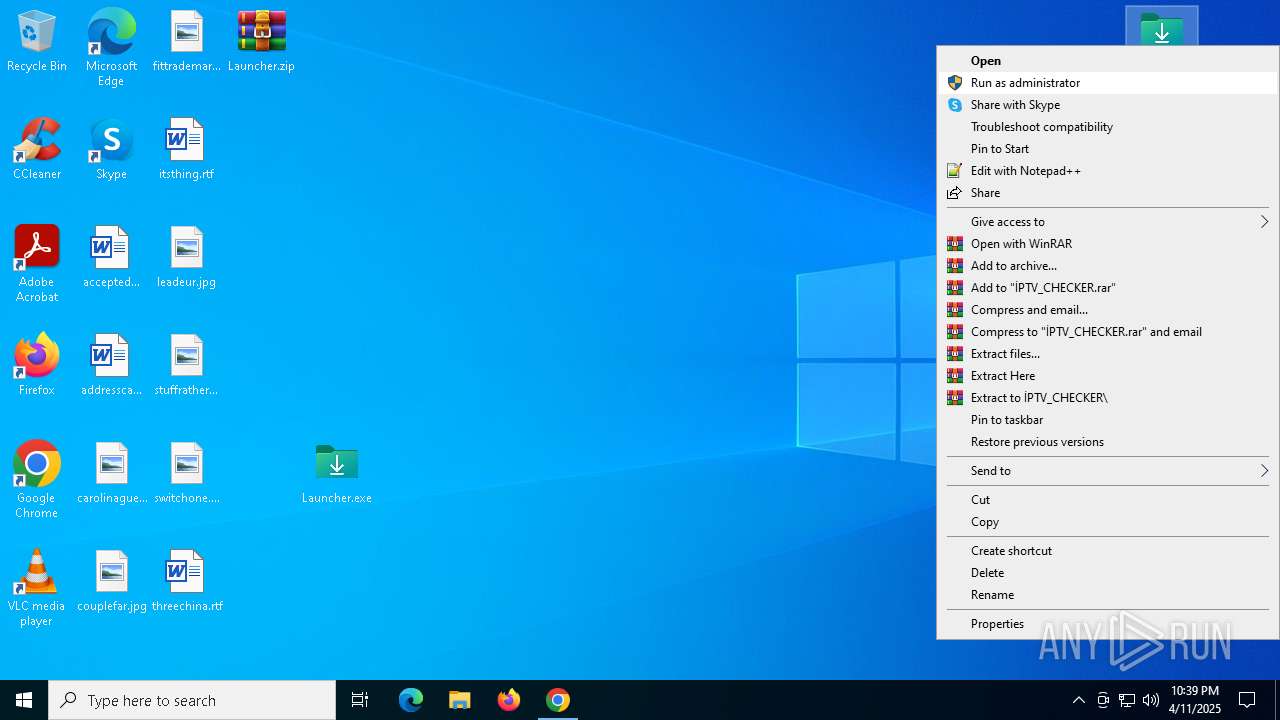Show hidden system tray icons
The height and width of the screenshot is (720, 1280).
[x=1078, y=700]
